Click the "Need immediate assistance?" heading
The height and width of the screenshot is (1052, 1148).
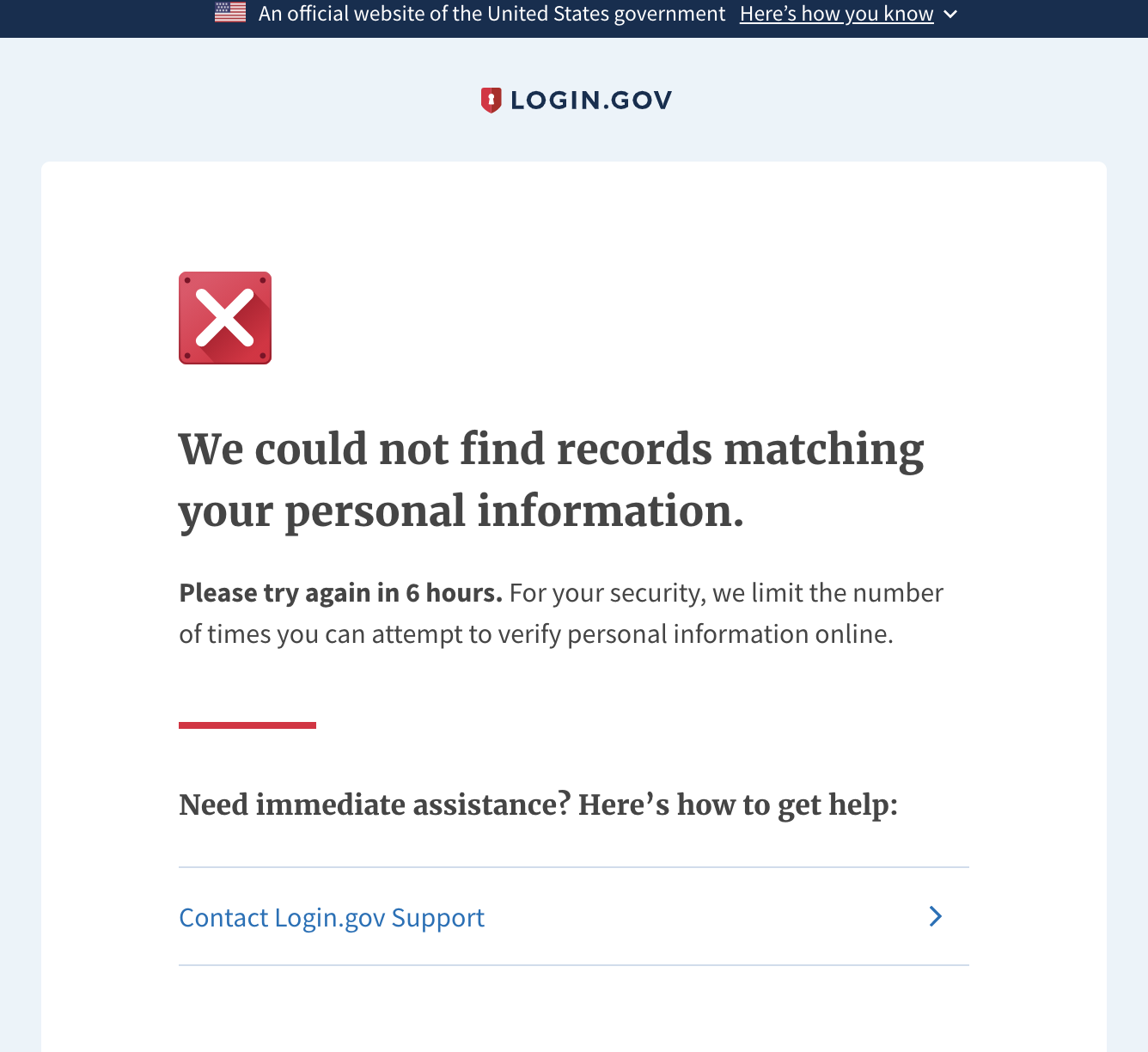(538, 804)
